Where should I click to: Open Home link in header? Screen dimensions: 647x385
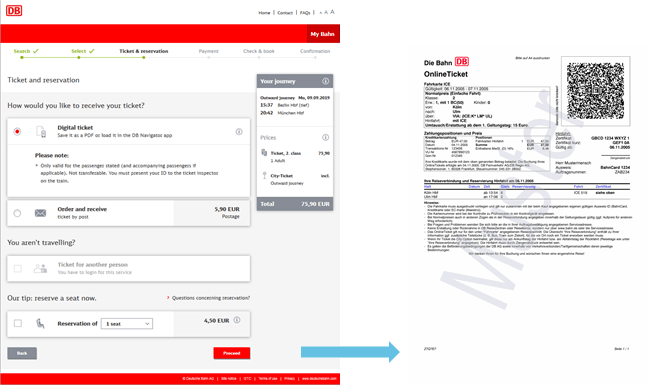coord(264,13)
